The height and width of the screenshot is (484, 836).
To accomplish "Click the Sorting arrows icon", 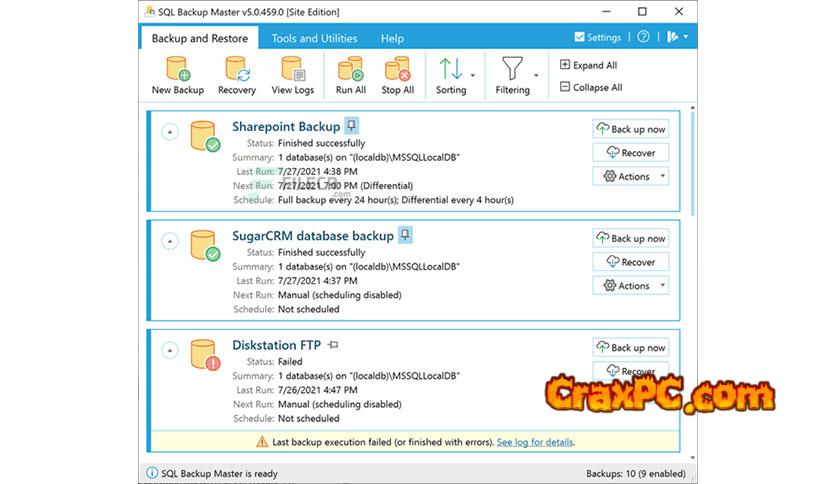I will (451, 69).
